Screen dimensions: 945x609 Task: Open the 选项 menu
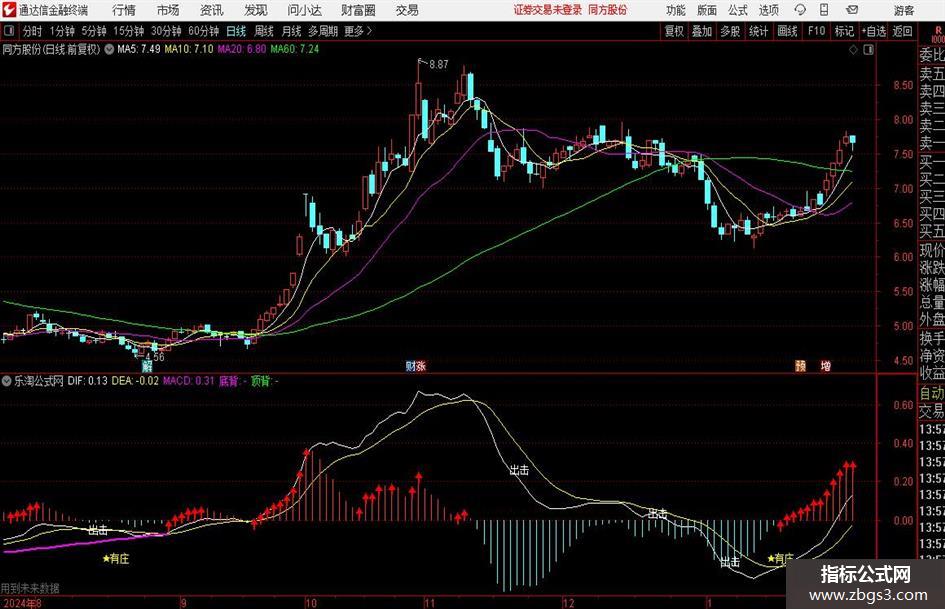(768, 10)
